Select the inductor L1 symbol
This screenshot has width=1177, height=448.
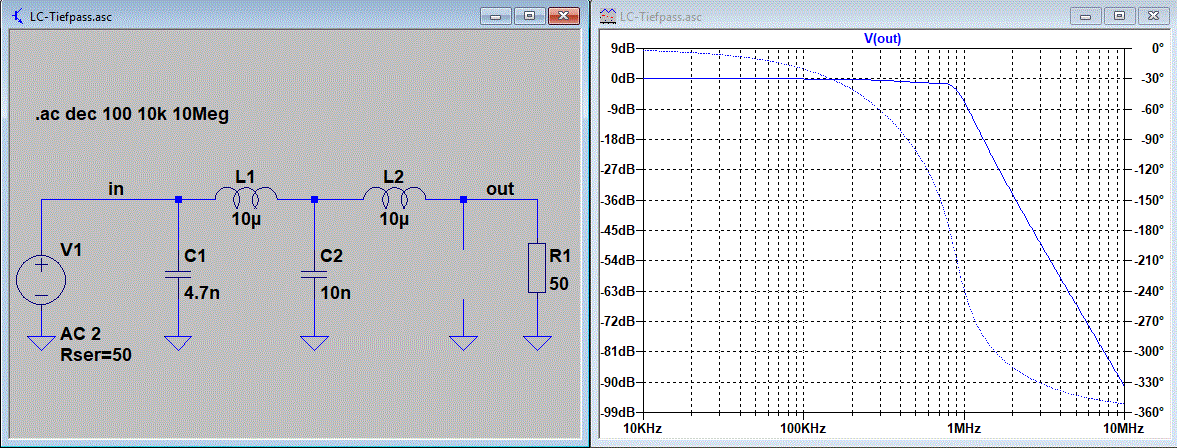[246, 198]
